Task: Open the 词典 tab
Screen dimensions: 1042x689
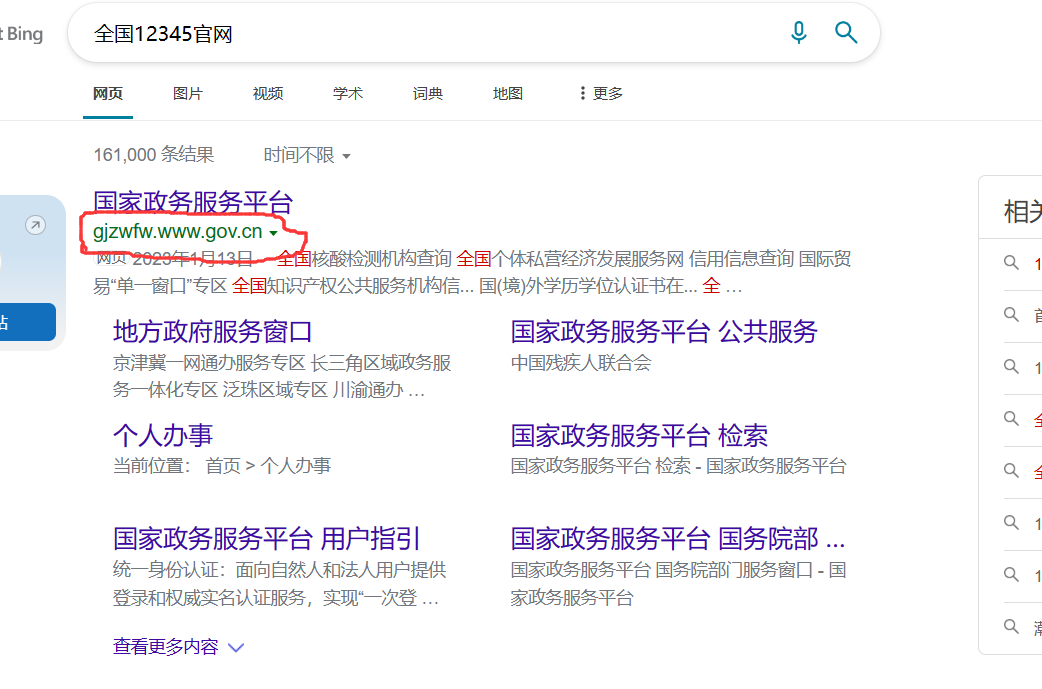Action: click(x=427, y=94)
